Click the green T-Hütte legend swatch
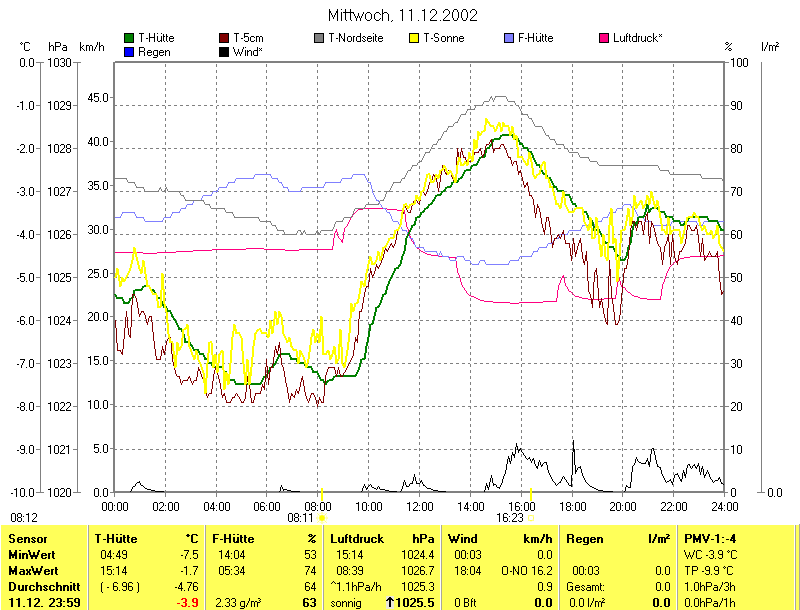This screenshot has width=800, height=610. (129, 38)
